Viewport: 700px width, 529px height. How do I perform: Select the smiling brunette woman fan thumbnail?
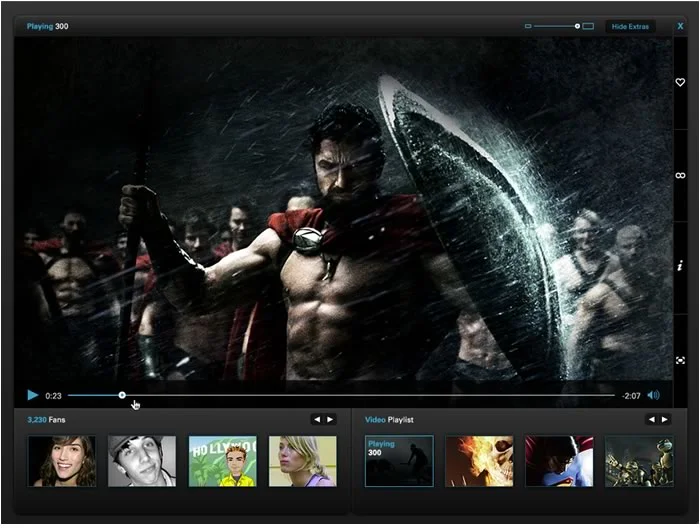pyautogui.click(x=62, y=461)
